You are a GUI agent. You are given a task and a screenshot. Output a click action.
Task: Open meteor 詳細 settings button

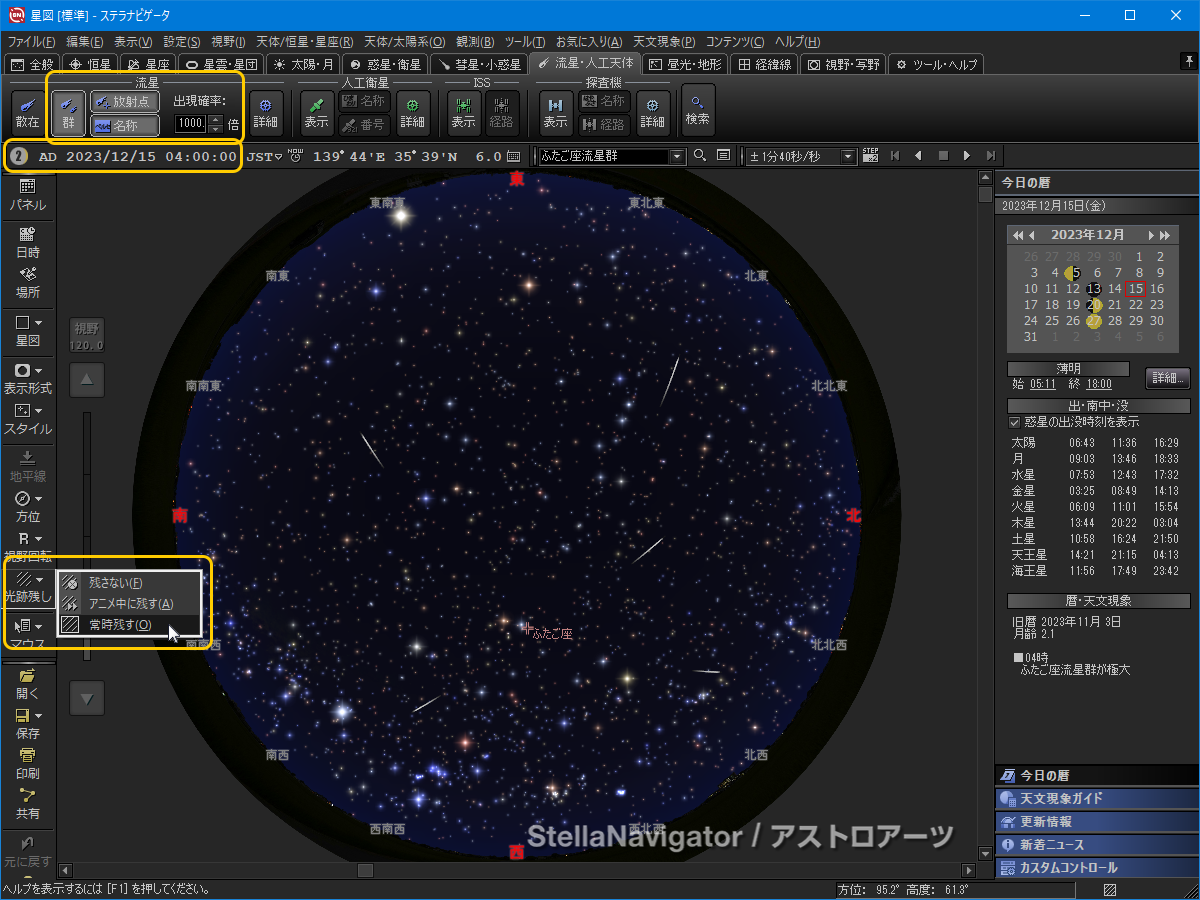(266, 111)
